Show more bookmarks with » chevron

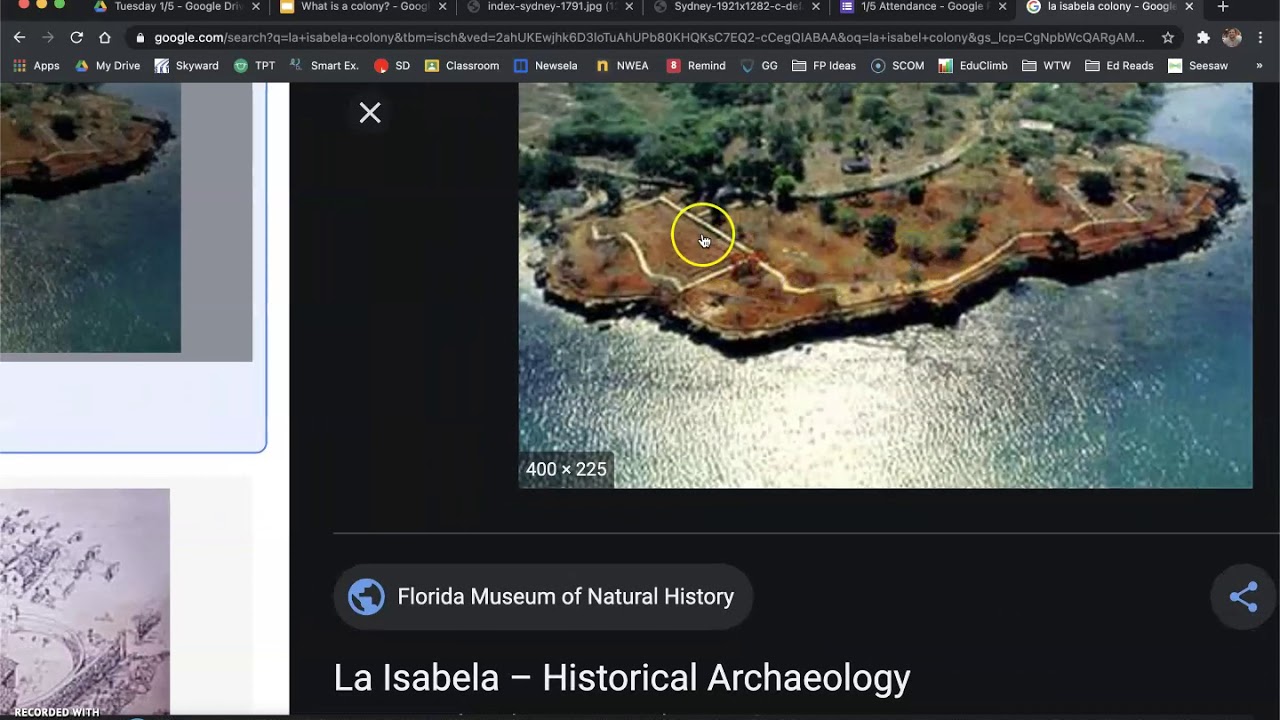click(1259, 66)
